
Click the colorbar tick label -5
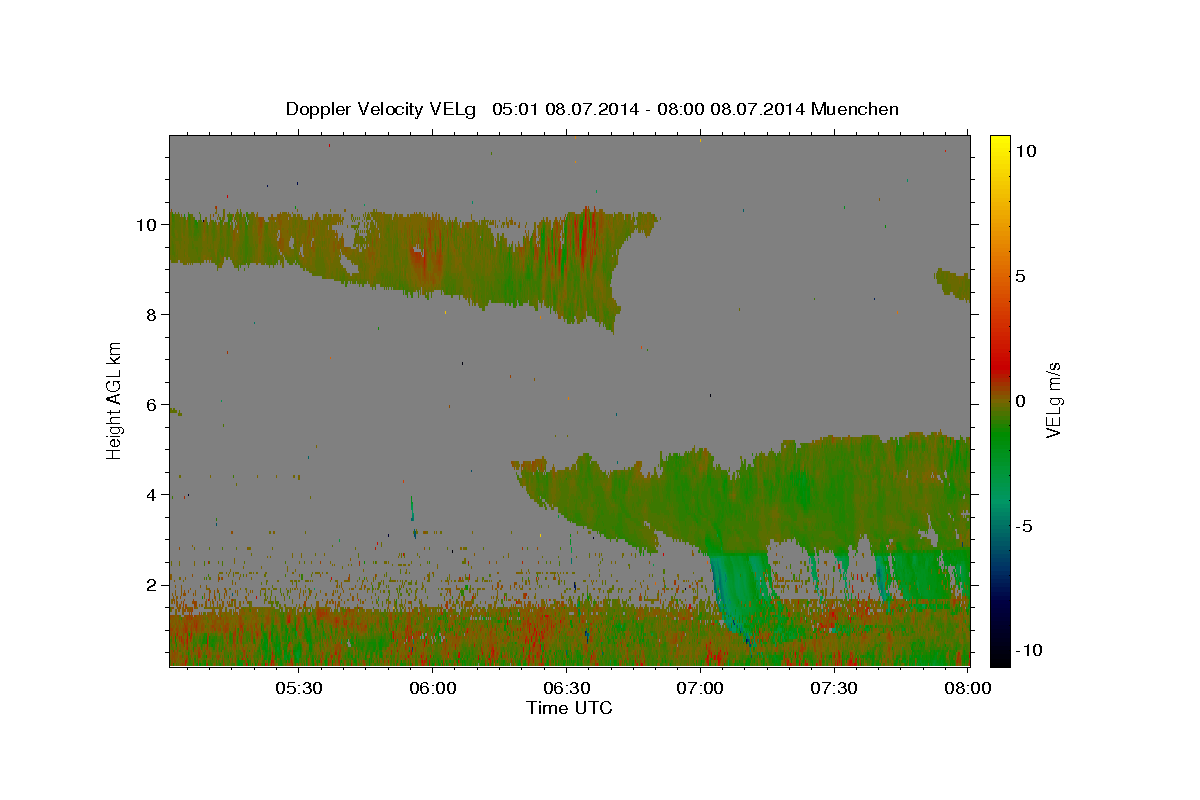1025,526
